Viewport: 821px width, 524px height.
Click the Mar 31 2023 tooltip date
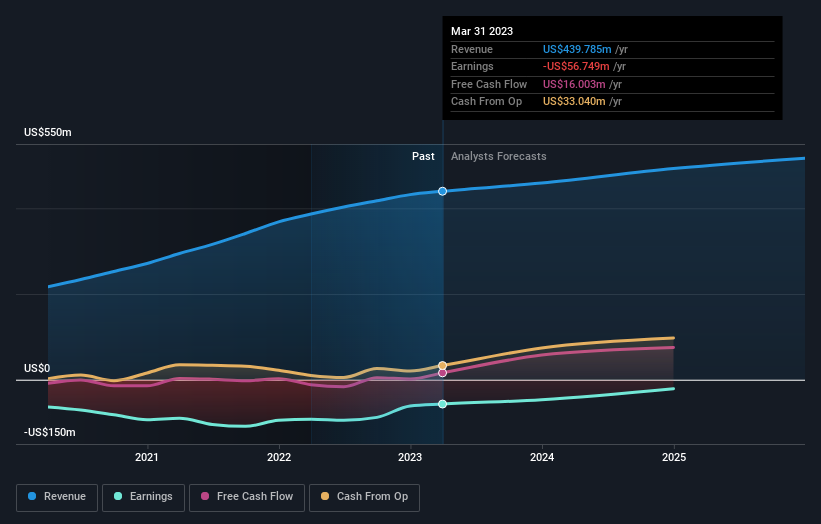[482, 31]
